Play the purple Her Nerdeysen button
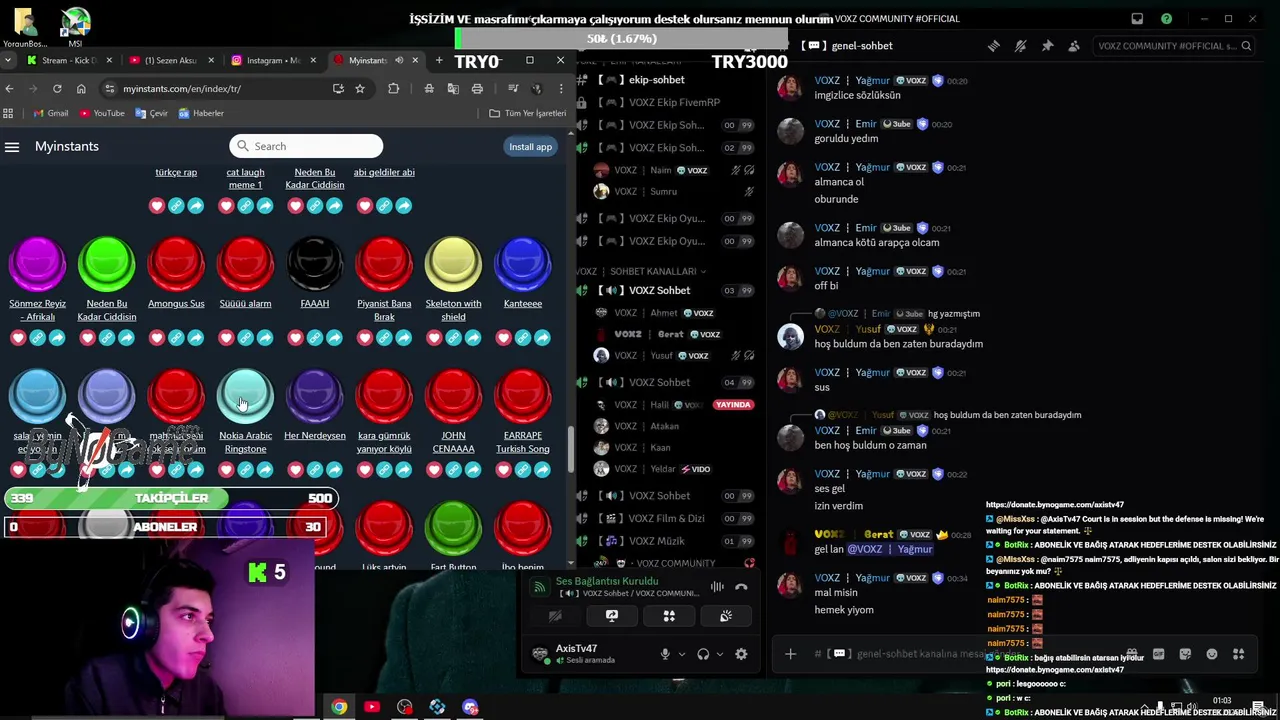1280x720 pixels. pos(315,396)
